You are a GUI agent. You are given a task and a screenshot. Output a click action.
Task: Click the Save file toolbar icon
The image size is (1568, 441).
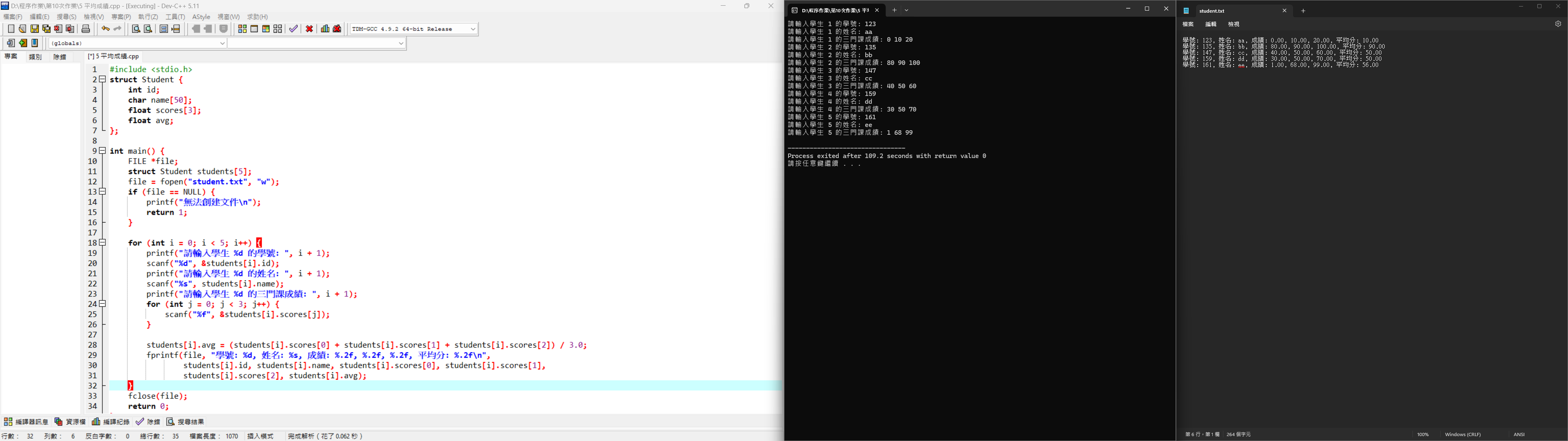(x=35, y=29)
